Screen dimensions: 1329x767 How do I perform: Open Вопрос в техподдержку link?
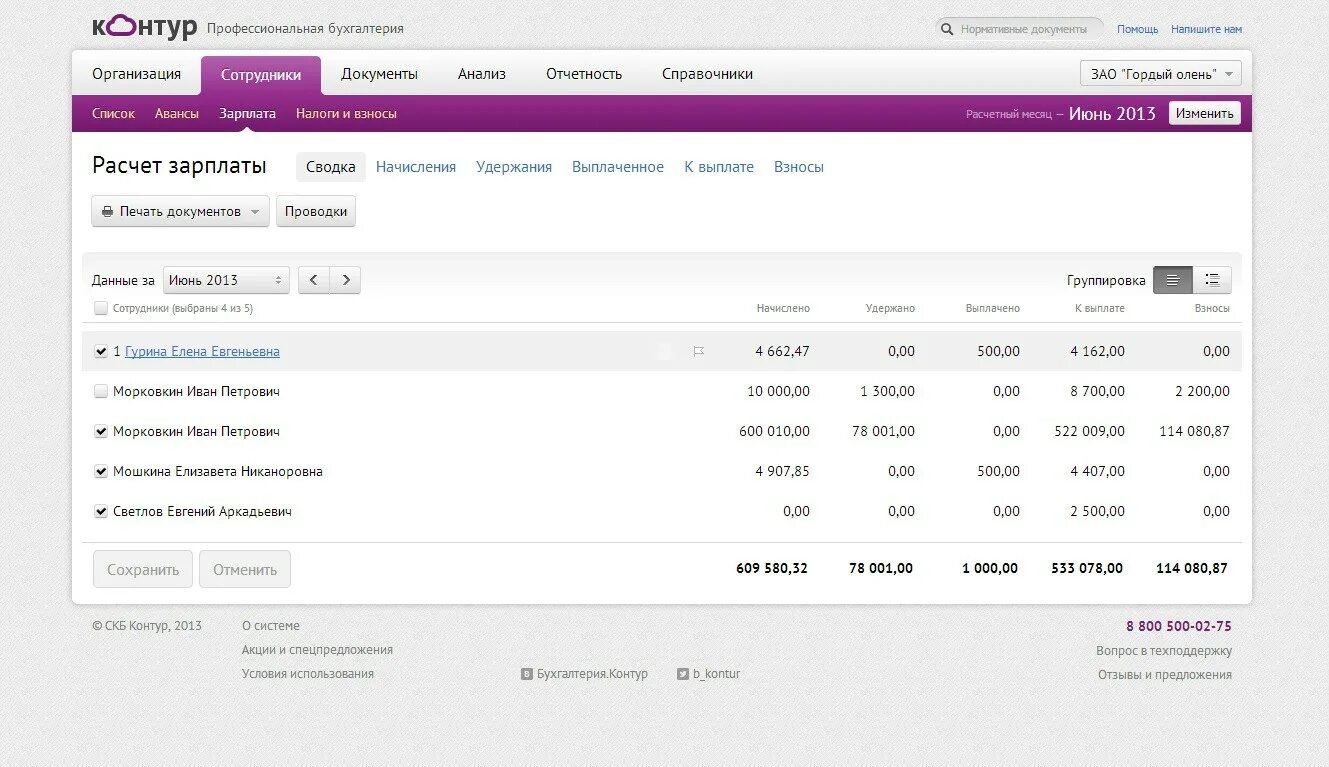(x=1164, y=651)
